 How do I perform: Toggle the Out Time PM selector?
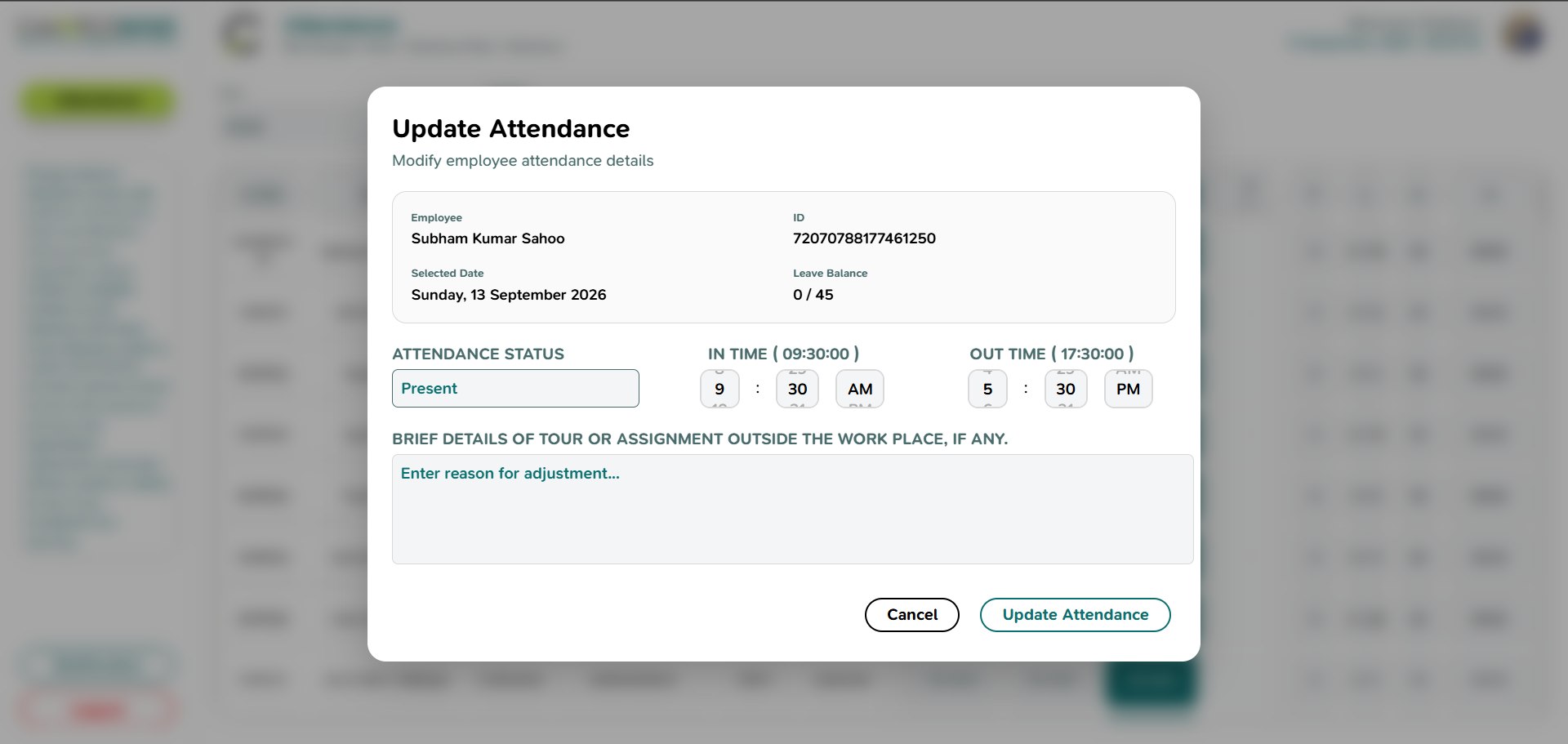[1129, 389]
